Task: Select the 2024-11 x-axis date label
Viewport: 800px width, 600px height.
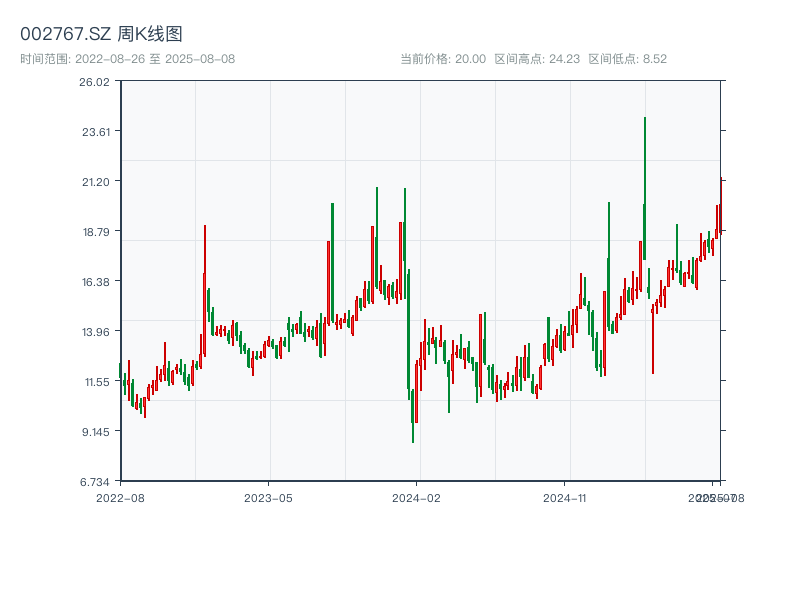Action: (x=565, y=497)
